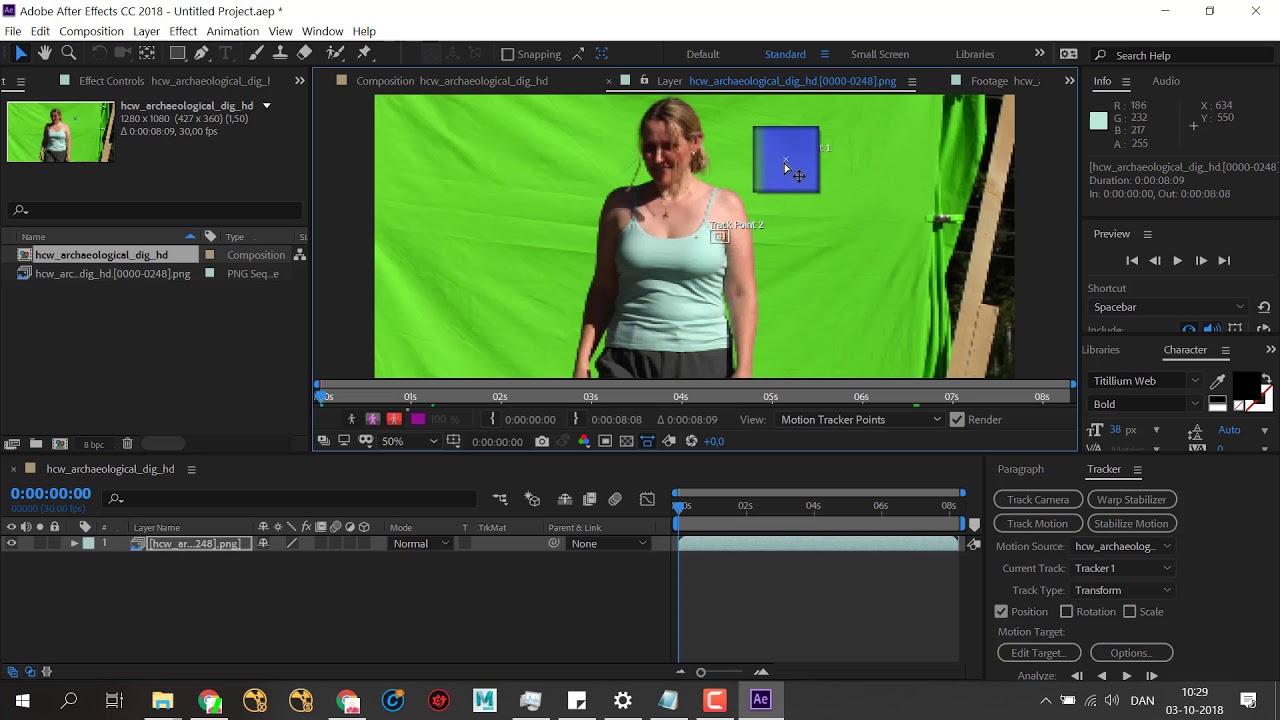Click the Track Camera button
The width and height of the screenshot is (1280, 720).
(x=1038, y=500)
